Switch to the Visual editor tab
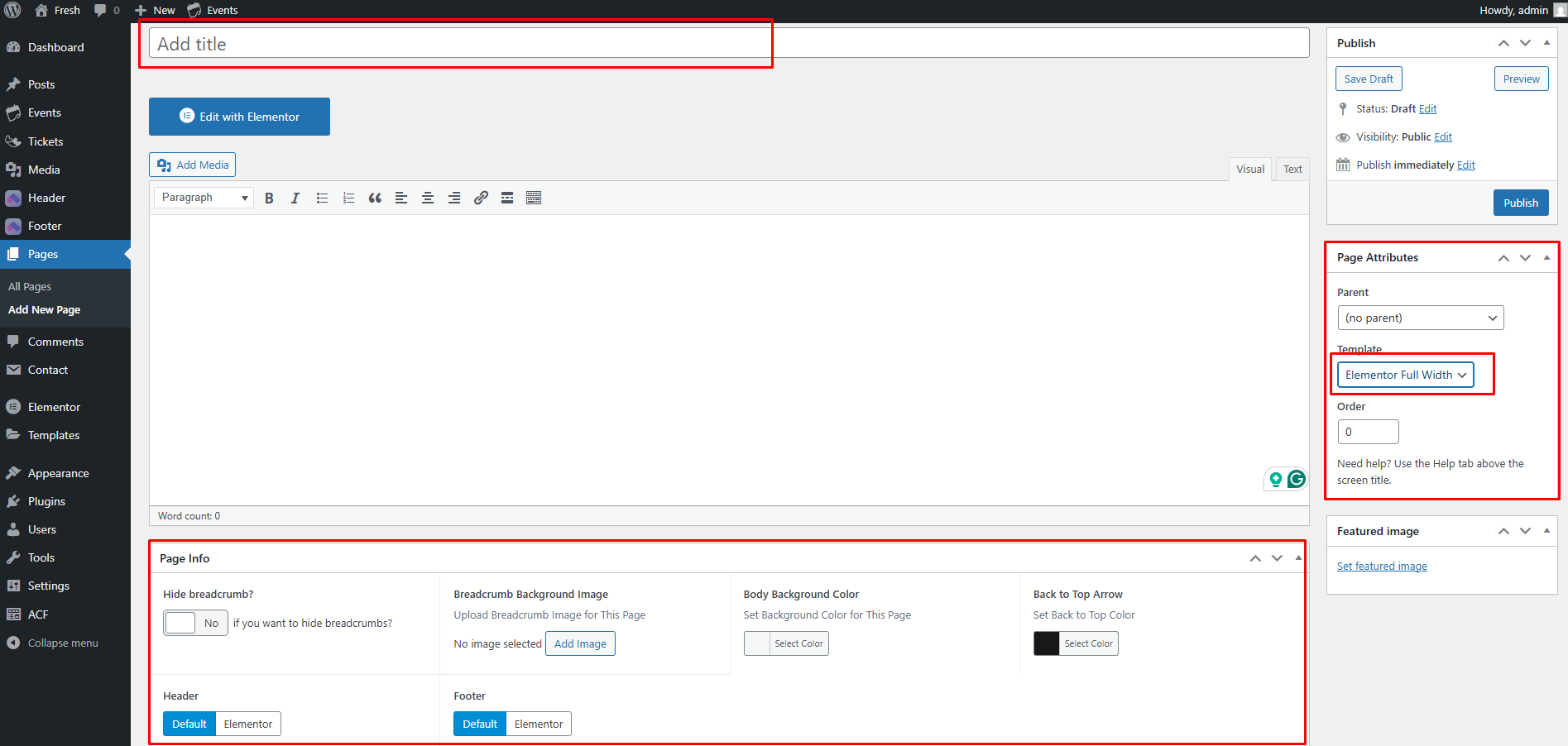This screenshot has width=1568, height=746. pos(1250,169)
